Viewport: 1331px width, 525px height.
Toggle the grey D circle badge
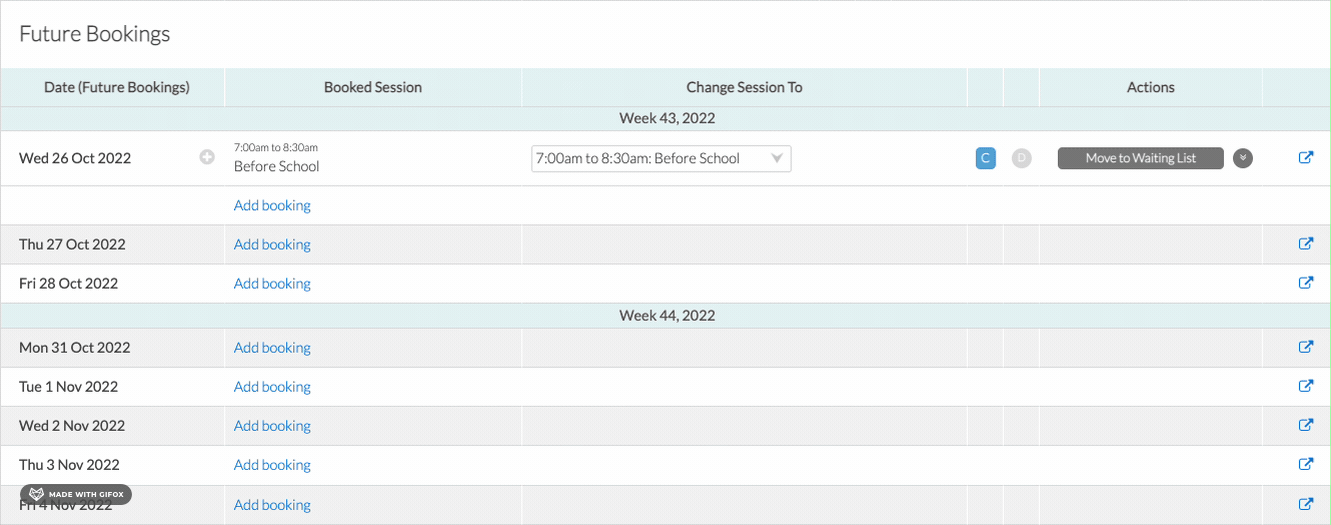tap(1021, 158)
